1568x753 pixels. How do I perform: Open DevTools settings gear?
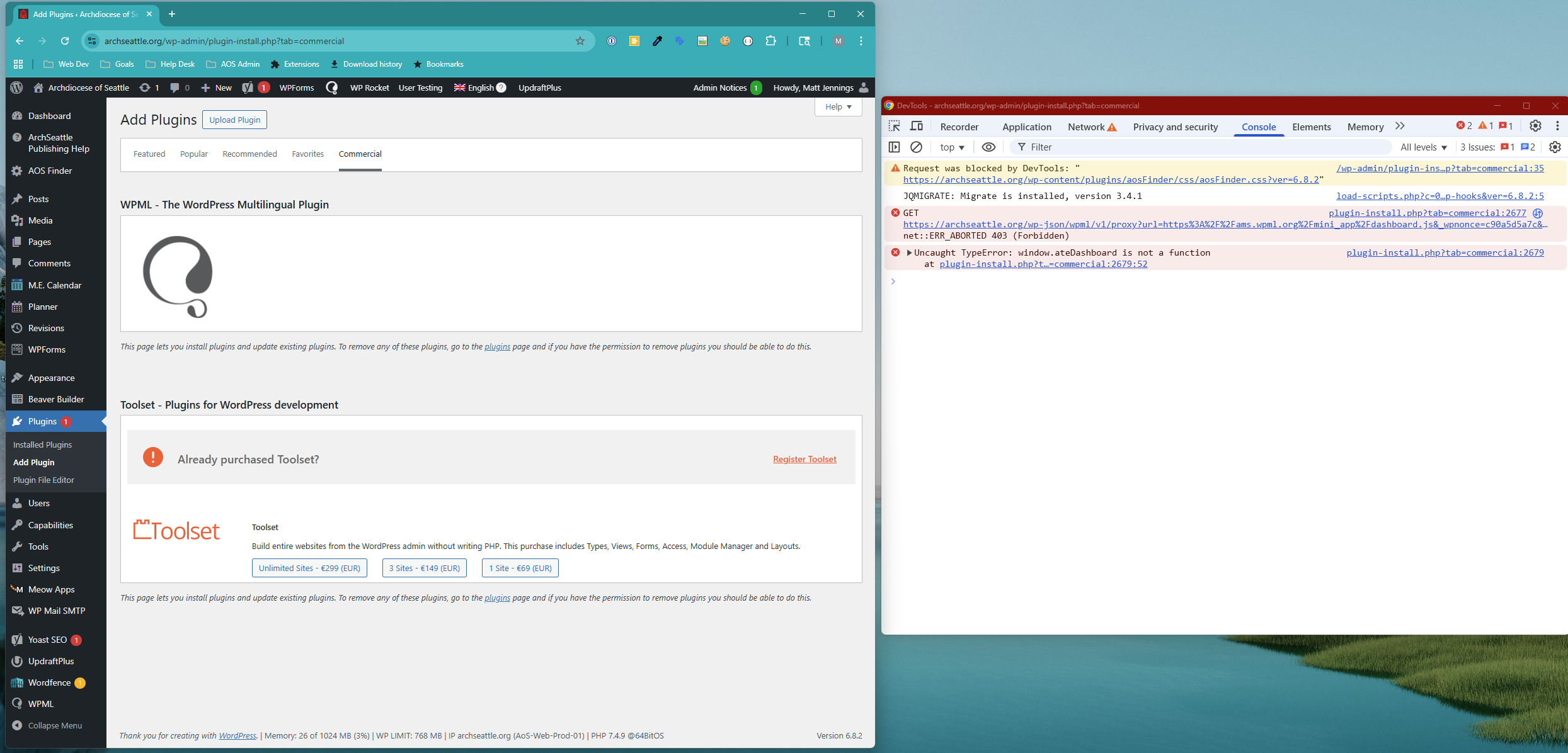tap(1535, 126)
